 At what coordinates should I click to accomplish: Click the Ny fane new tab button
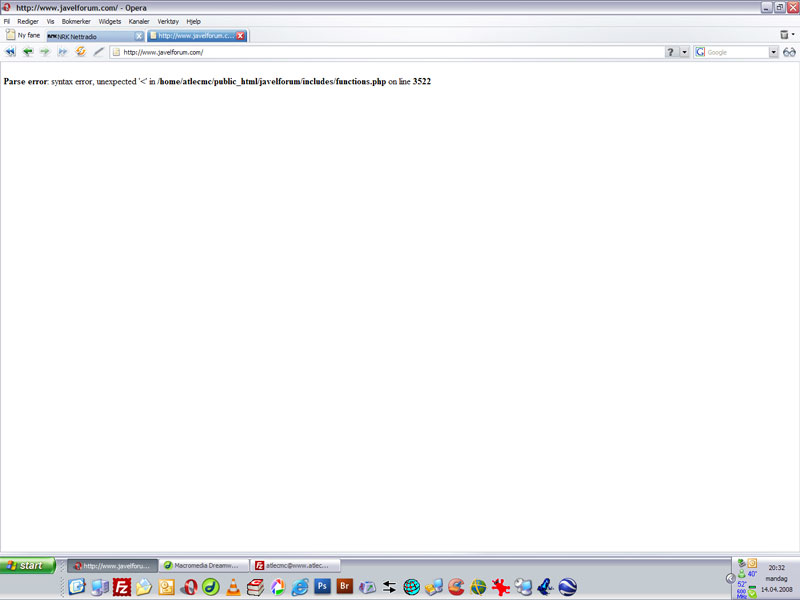tap(23, 35)
